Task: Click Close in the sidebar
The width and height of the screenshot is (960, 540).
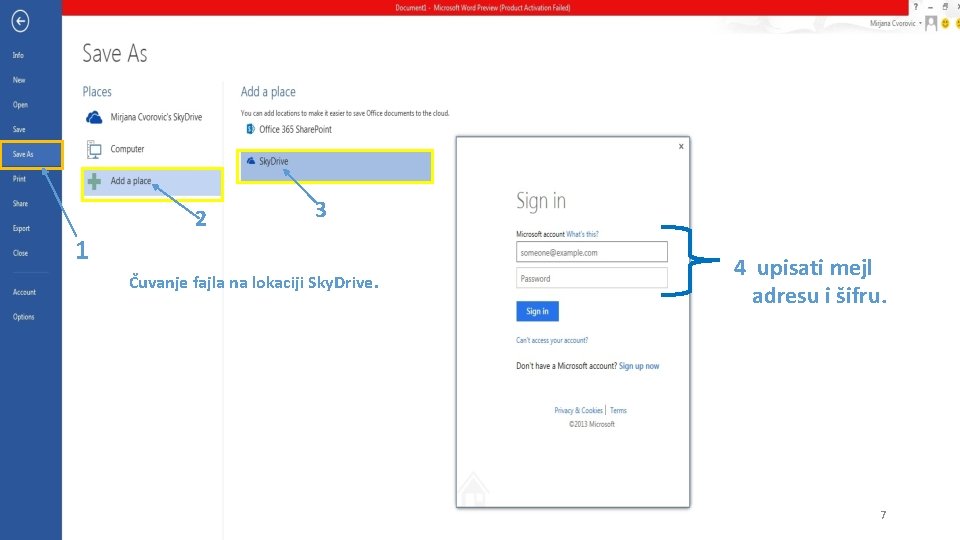Action: [x=20, y=253]
